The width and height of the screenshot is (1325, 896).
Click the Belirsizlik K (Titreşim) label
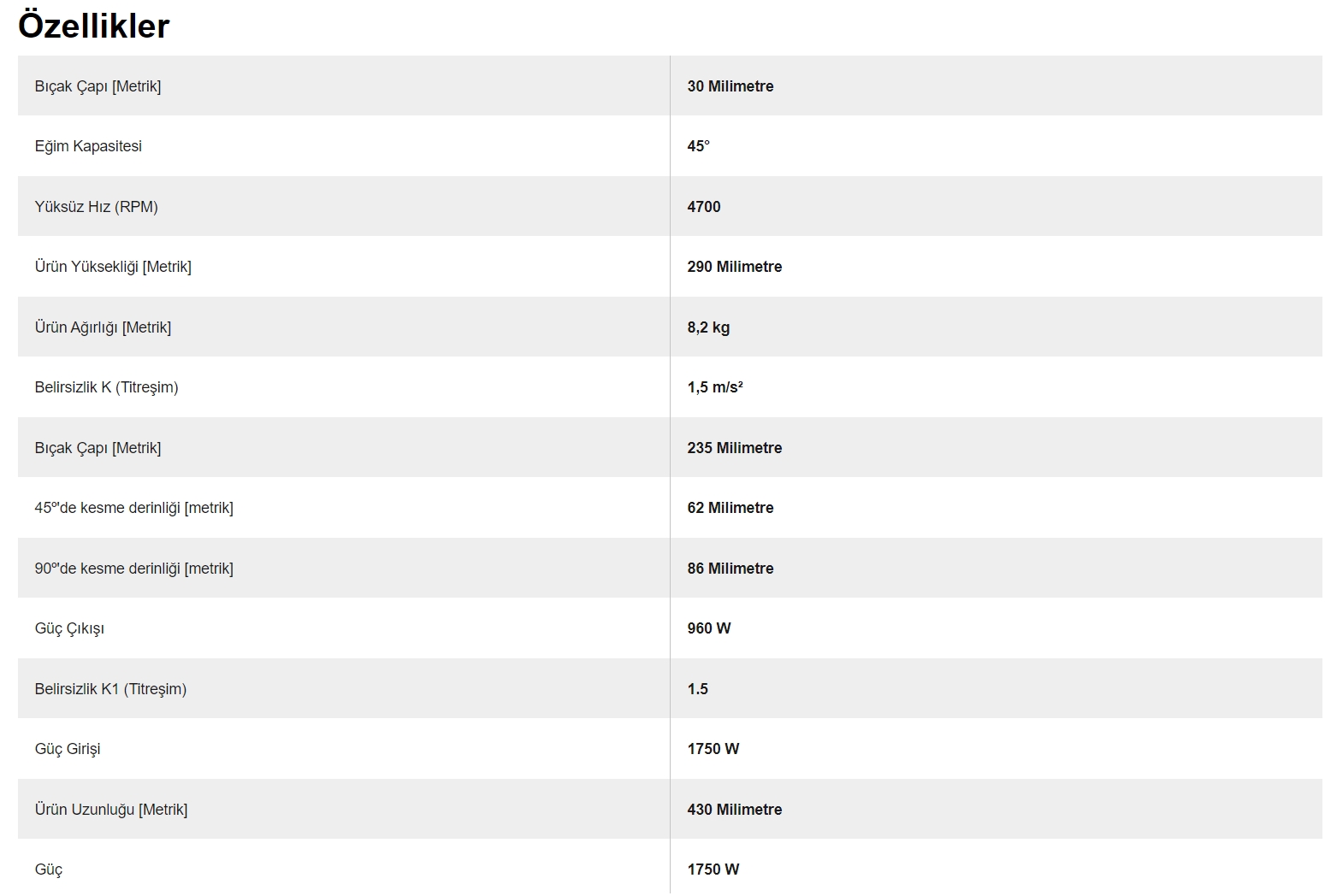[107, 387]
